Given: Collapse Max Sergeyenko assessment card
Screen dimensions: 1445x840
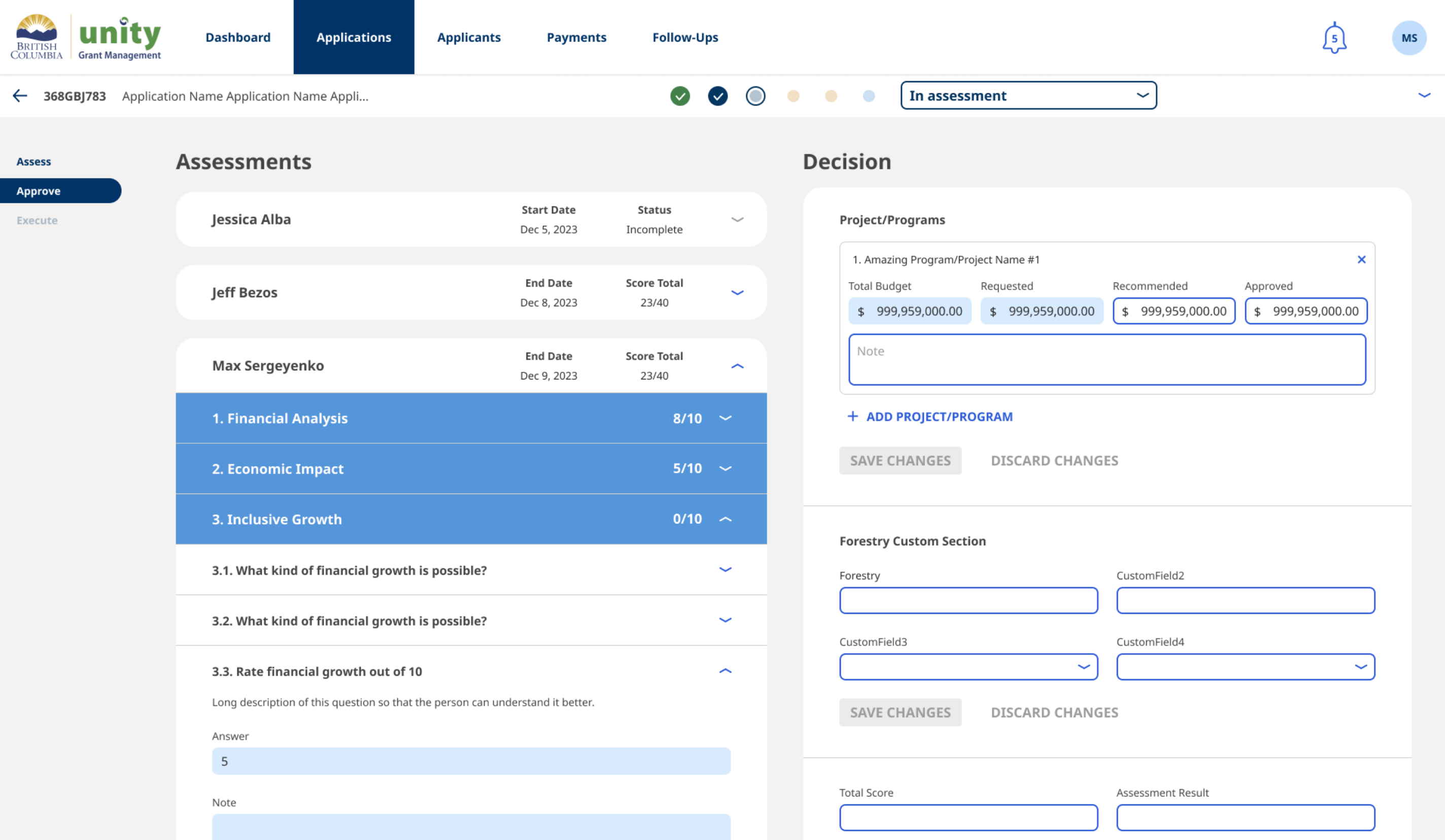Looking at the screenshot, I should tap(737, 366).
